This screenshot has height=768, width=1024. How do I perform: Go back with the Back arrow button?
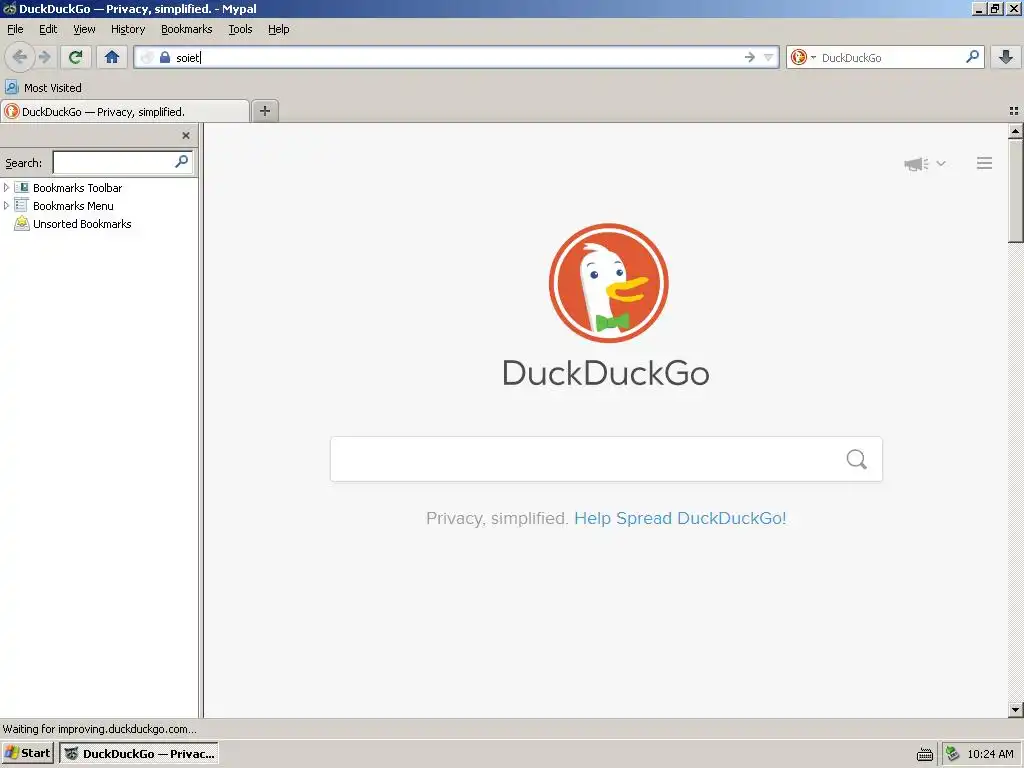20,57
